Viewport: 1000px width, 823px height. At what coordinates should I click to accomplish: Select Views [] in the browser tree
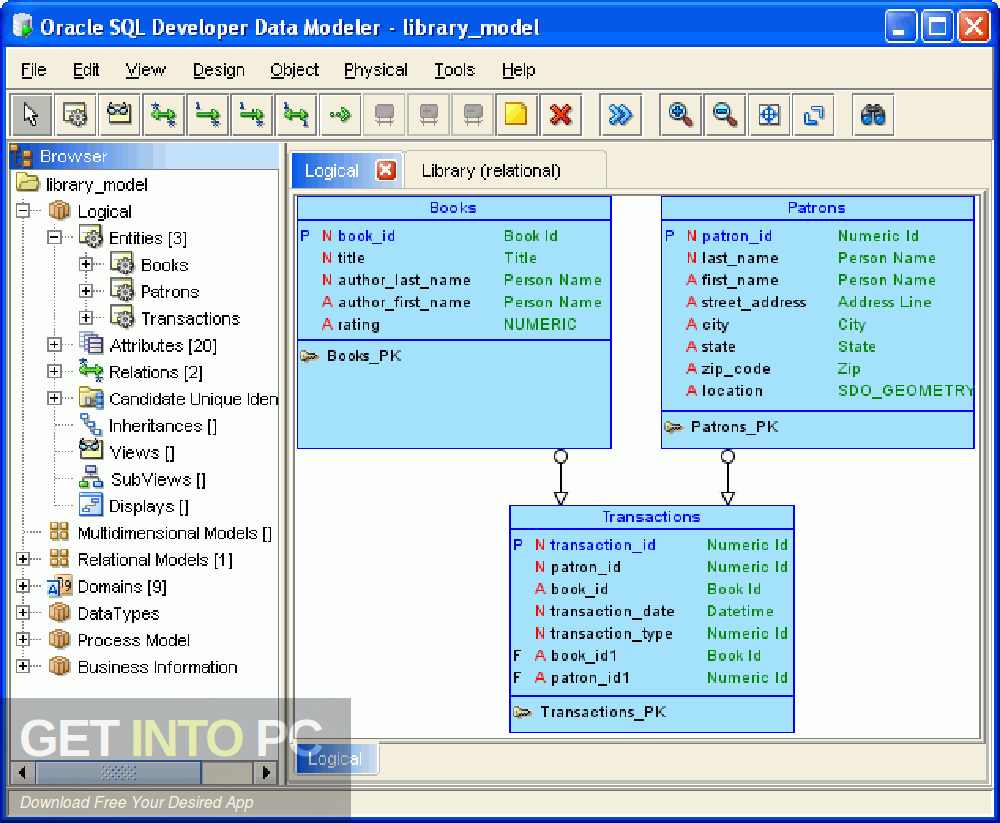142,452
